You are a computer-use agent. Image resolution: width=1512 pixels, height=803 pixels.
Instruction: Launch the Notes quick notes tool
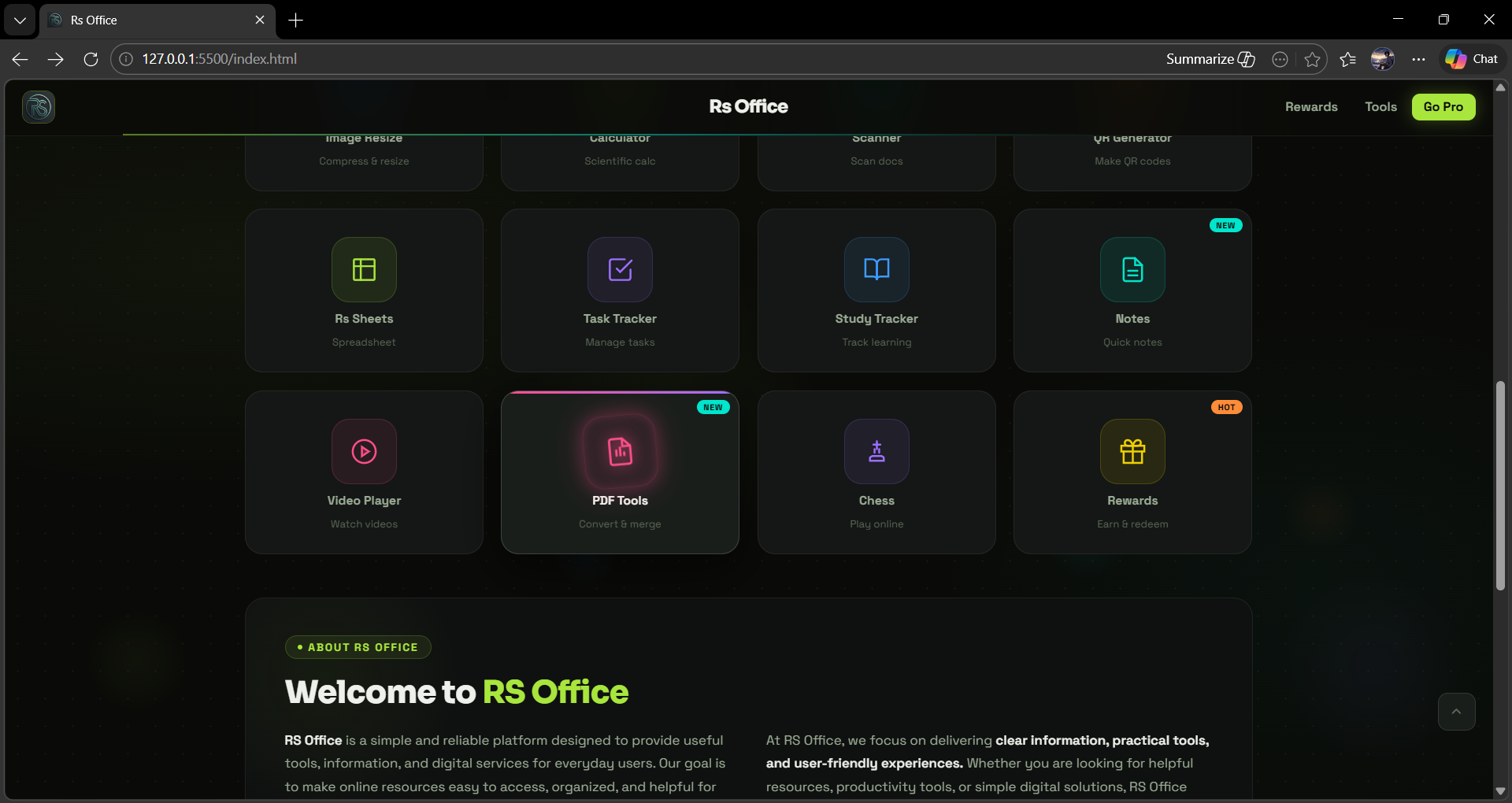click(x=1132, y=290)
